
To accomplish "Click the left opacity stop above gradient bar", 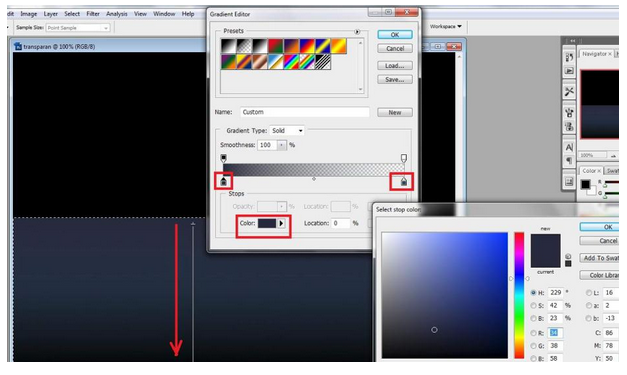I will click(x=224, y=158).
